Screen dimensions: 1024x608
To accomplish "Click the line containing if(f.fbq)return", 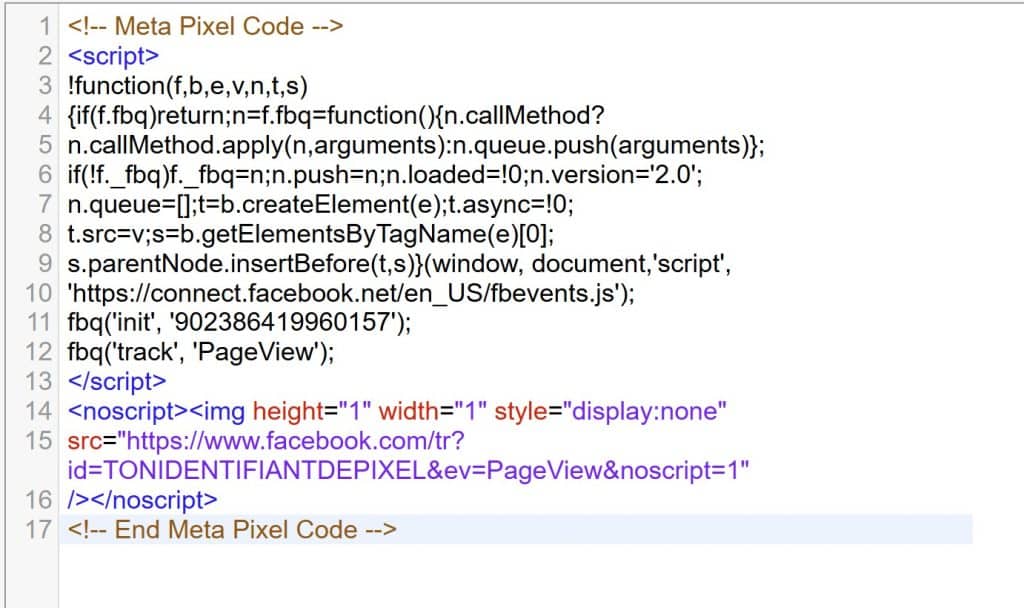I will click(x=336, y=115).
